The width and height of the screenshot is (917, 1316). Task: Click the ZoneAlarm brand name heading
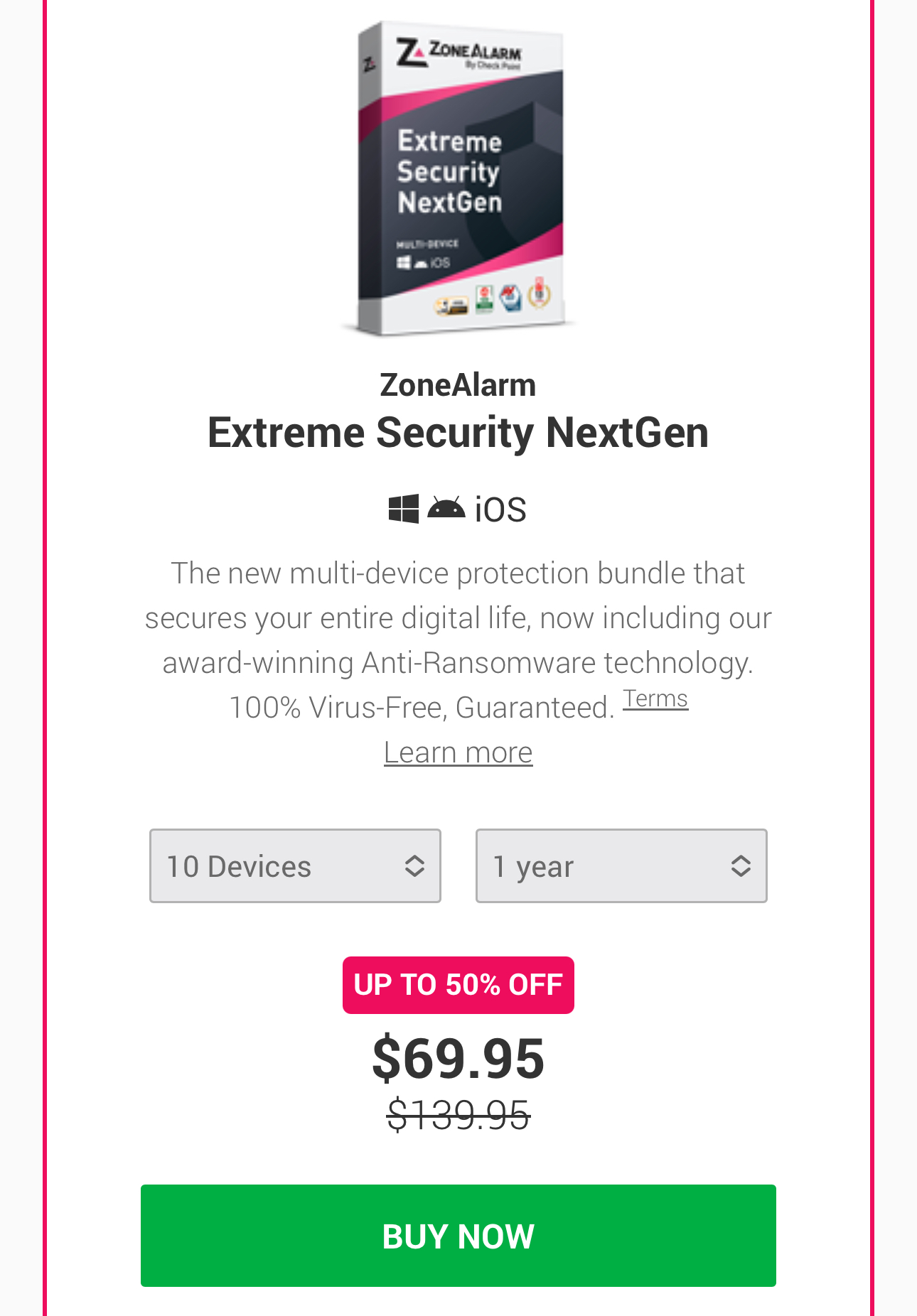[x=458, y=384]
